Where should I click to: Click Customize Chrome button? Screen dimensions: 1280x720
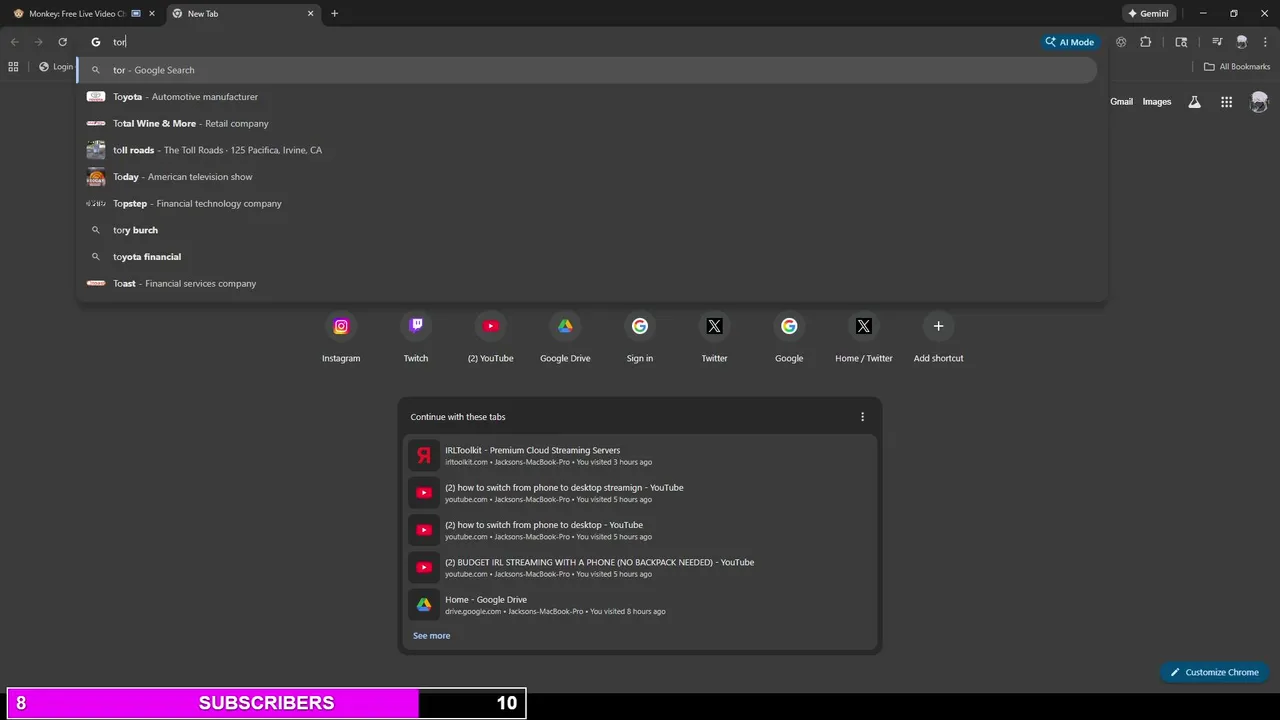[x=1214, y=672]
